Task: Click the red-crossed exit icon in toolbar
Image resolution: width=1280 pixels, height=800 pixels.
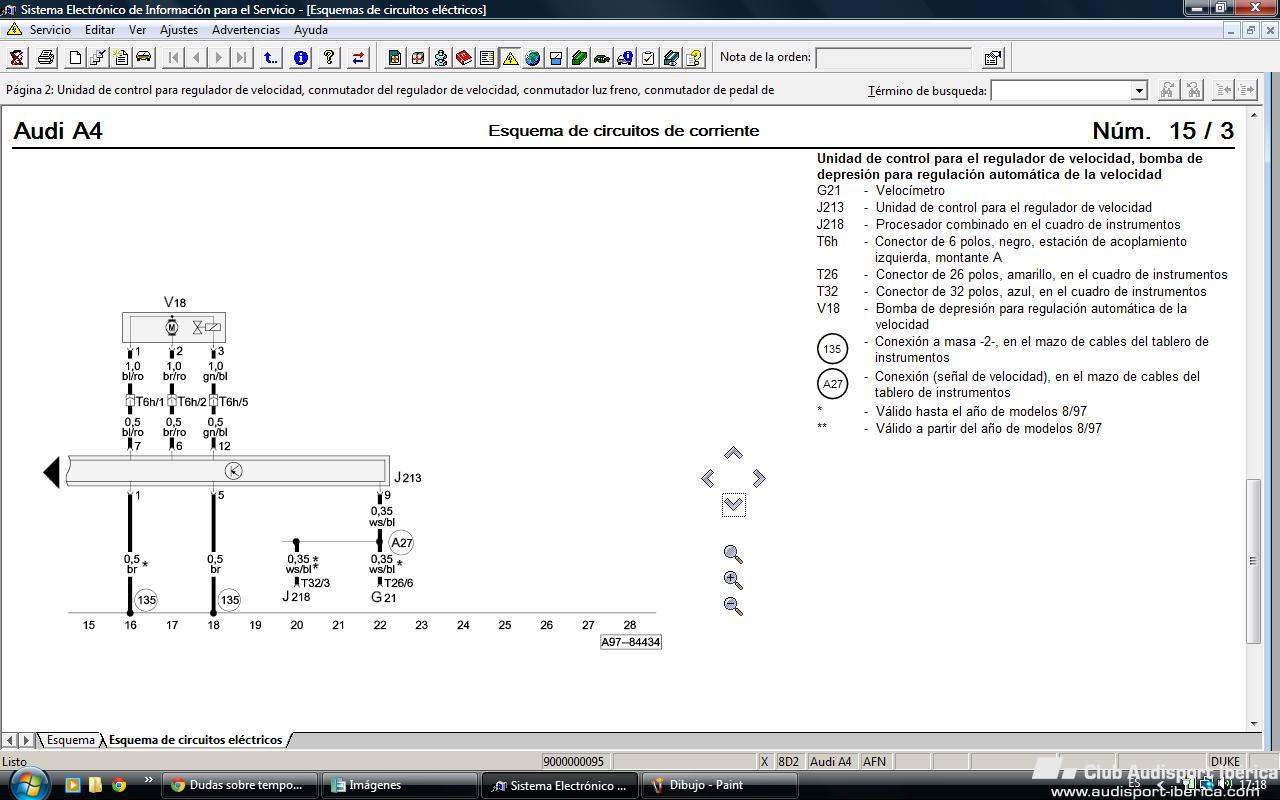Action: tap(17, 58)
